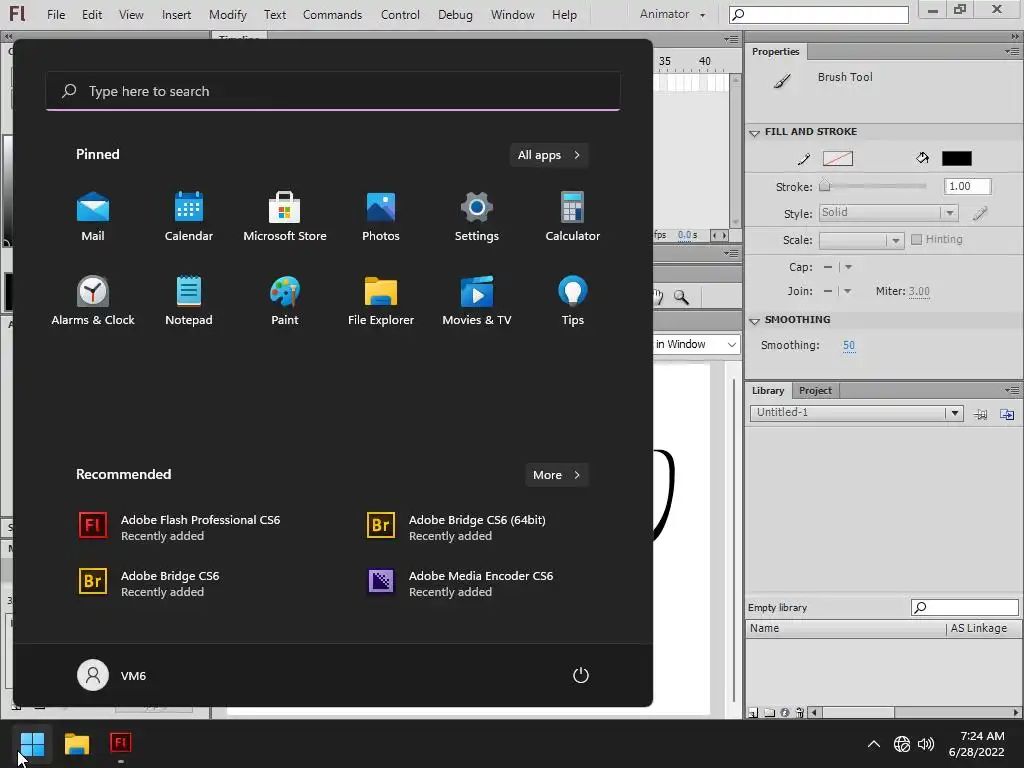
Task: Open the Untitled-1 library document dropdown
Action: (x=856, y=413)
